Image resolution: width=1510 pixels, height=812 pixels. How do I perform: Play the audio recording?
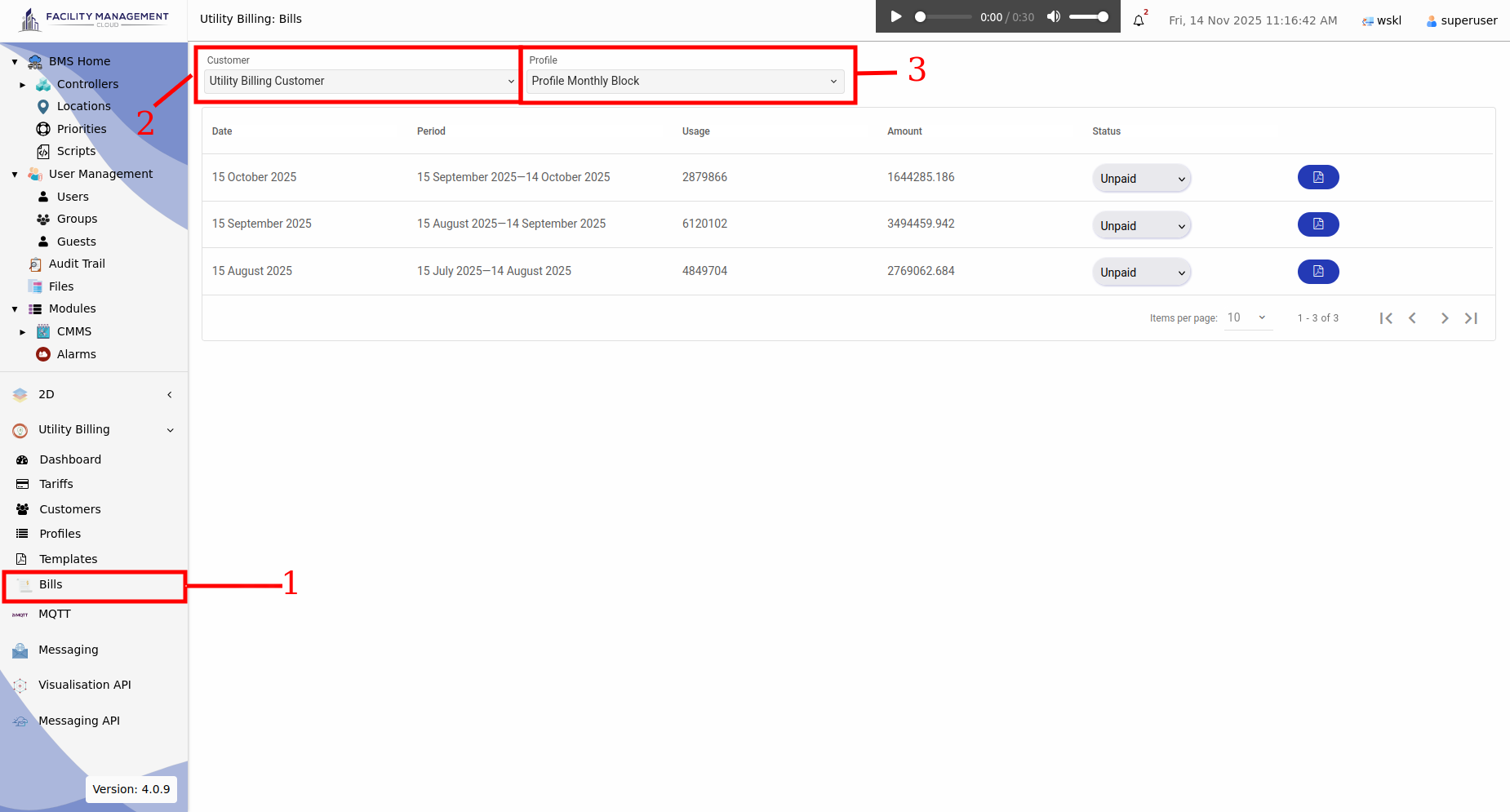click(x=895, y=16)
